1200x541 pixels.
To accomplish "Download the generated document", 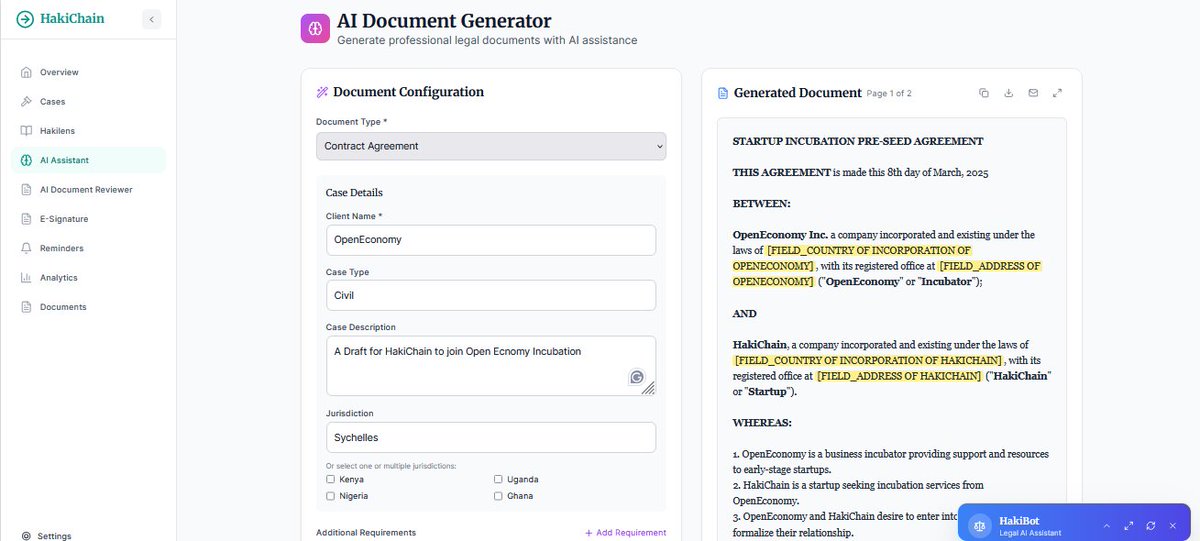I will tap(1009, 93).
